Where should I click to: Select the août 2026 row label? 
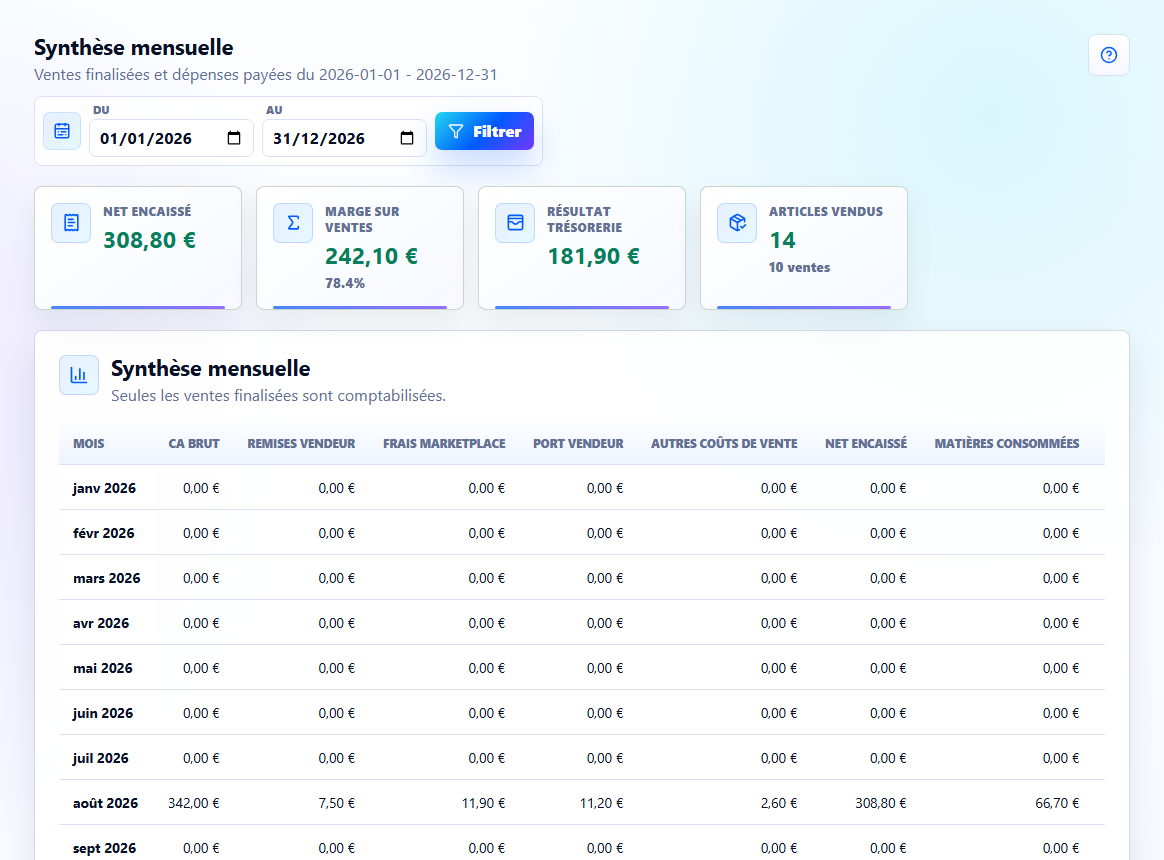(105, 803)
